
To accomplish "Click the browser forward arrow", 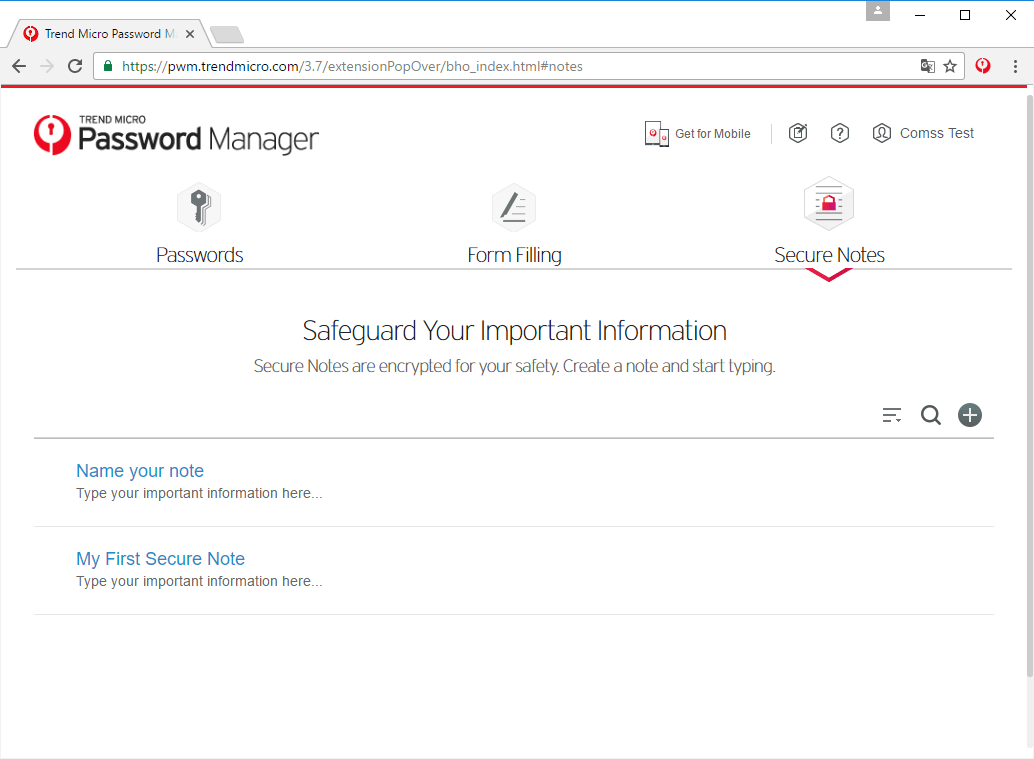I will [47, 66].
